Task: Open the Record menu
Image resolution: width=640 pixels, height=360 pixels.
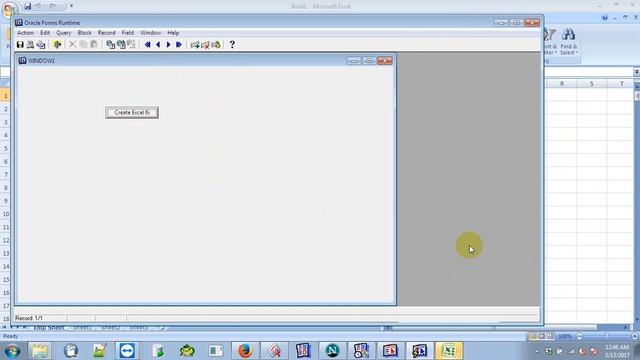Action: [107, 33]
